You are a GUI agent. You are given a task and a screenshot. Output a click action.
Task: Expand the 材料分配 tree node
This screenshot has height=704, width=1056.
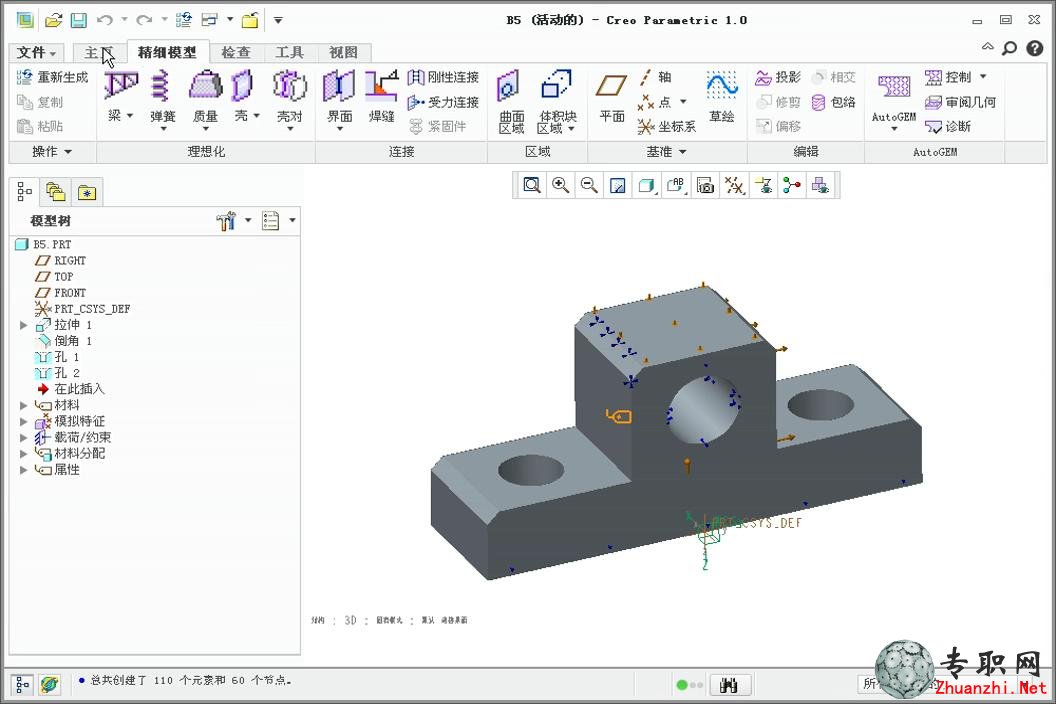[24, 454]
